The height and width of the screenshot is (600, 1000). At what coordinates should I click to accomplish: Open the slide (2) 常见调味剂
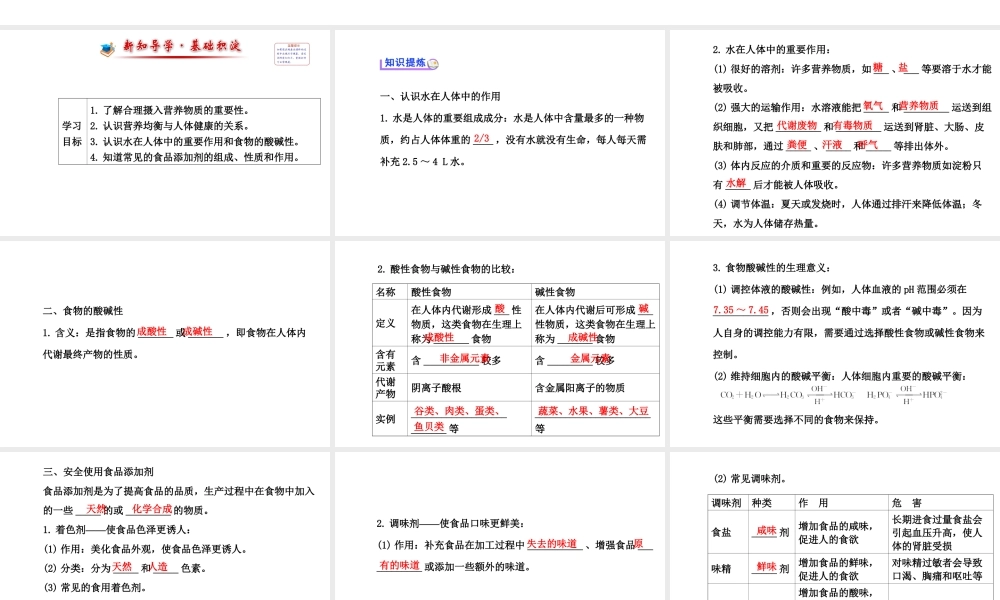835,526
